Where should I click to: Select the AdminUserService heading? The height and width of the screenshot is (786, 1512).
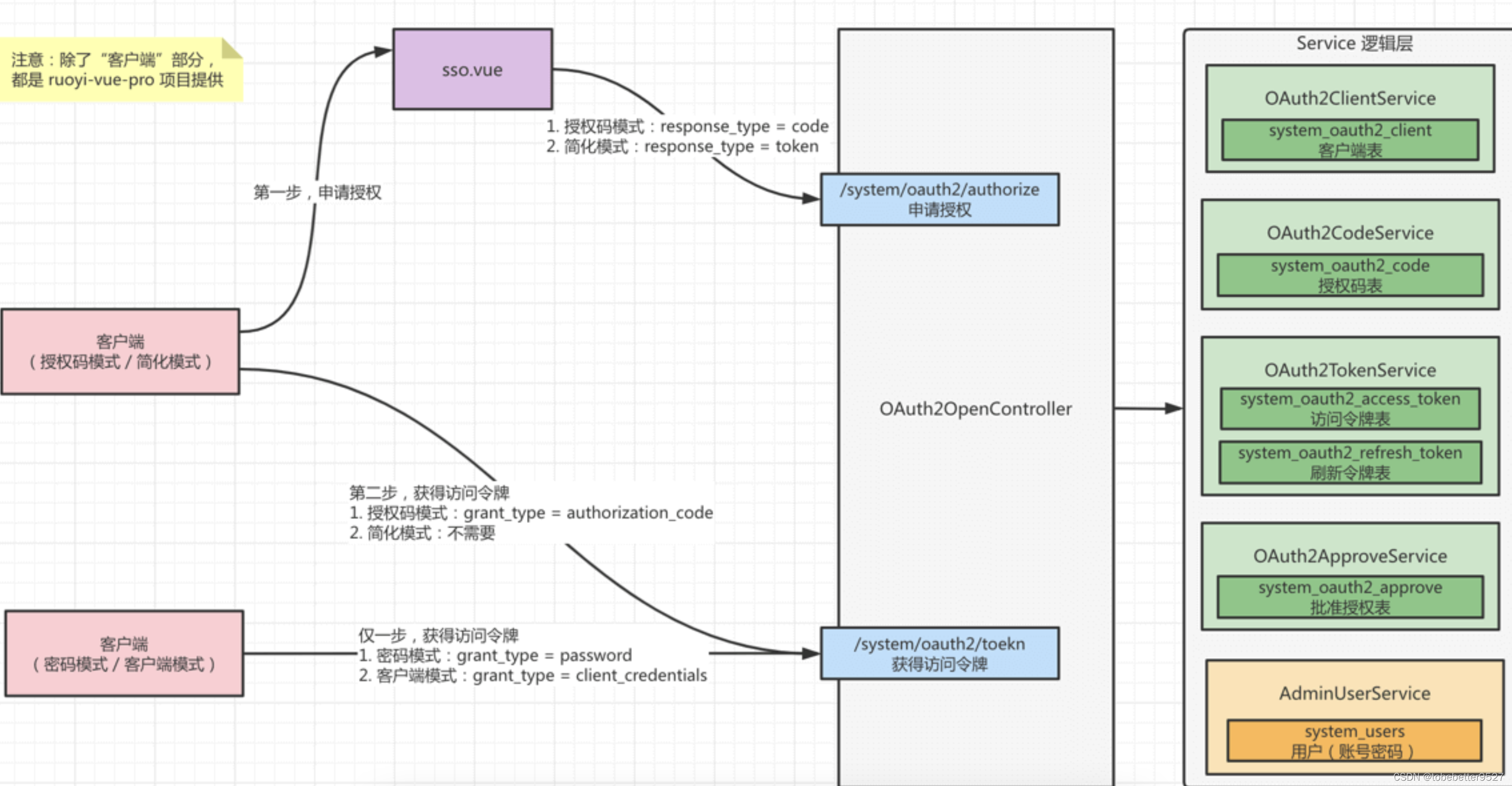[x=1355, y=693]
